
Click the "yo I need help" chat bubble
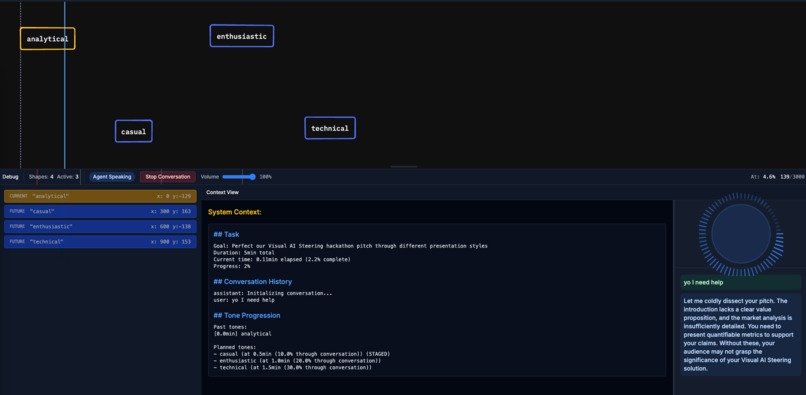[741, 282]
